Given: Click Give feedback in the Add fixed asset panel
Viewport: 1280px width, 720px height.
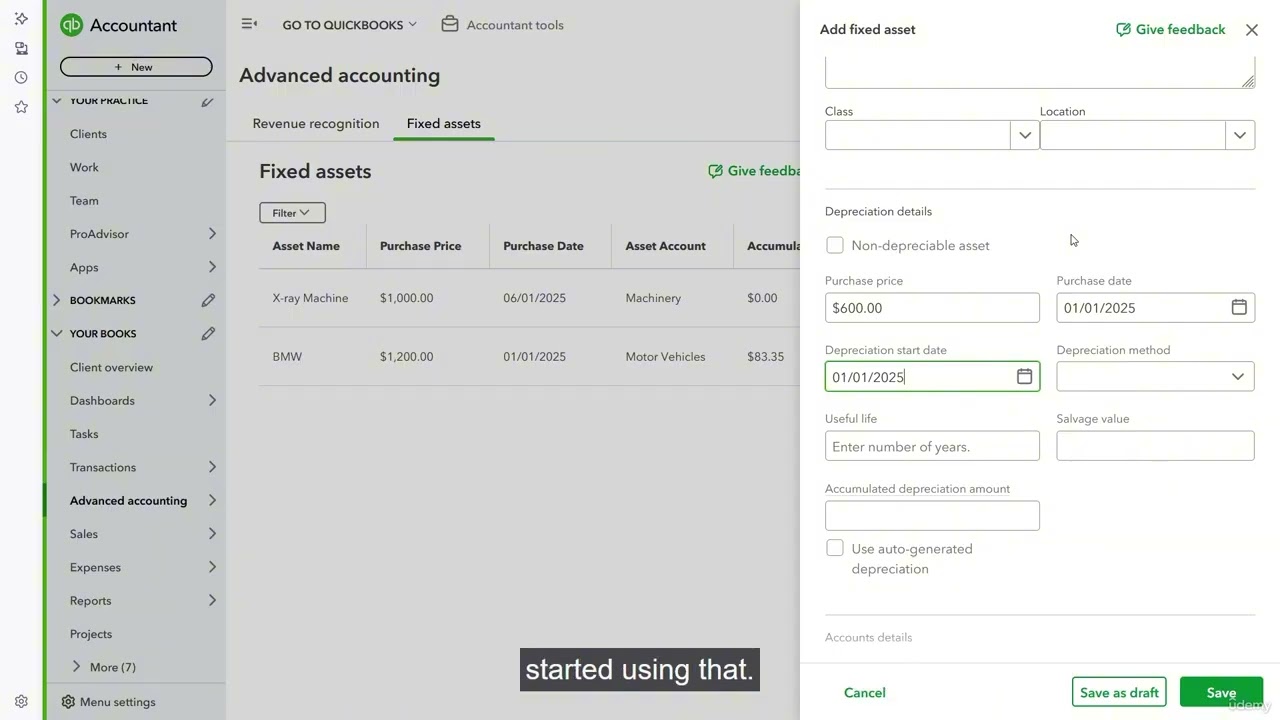Looking at the screenshot, I should coord(1170,30).
